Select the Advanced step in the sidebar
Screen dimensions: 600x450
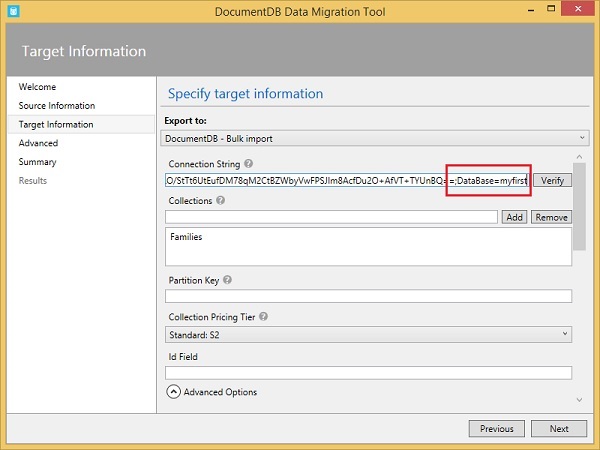tap(38, 143)
